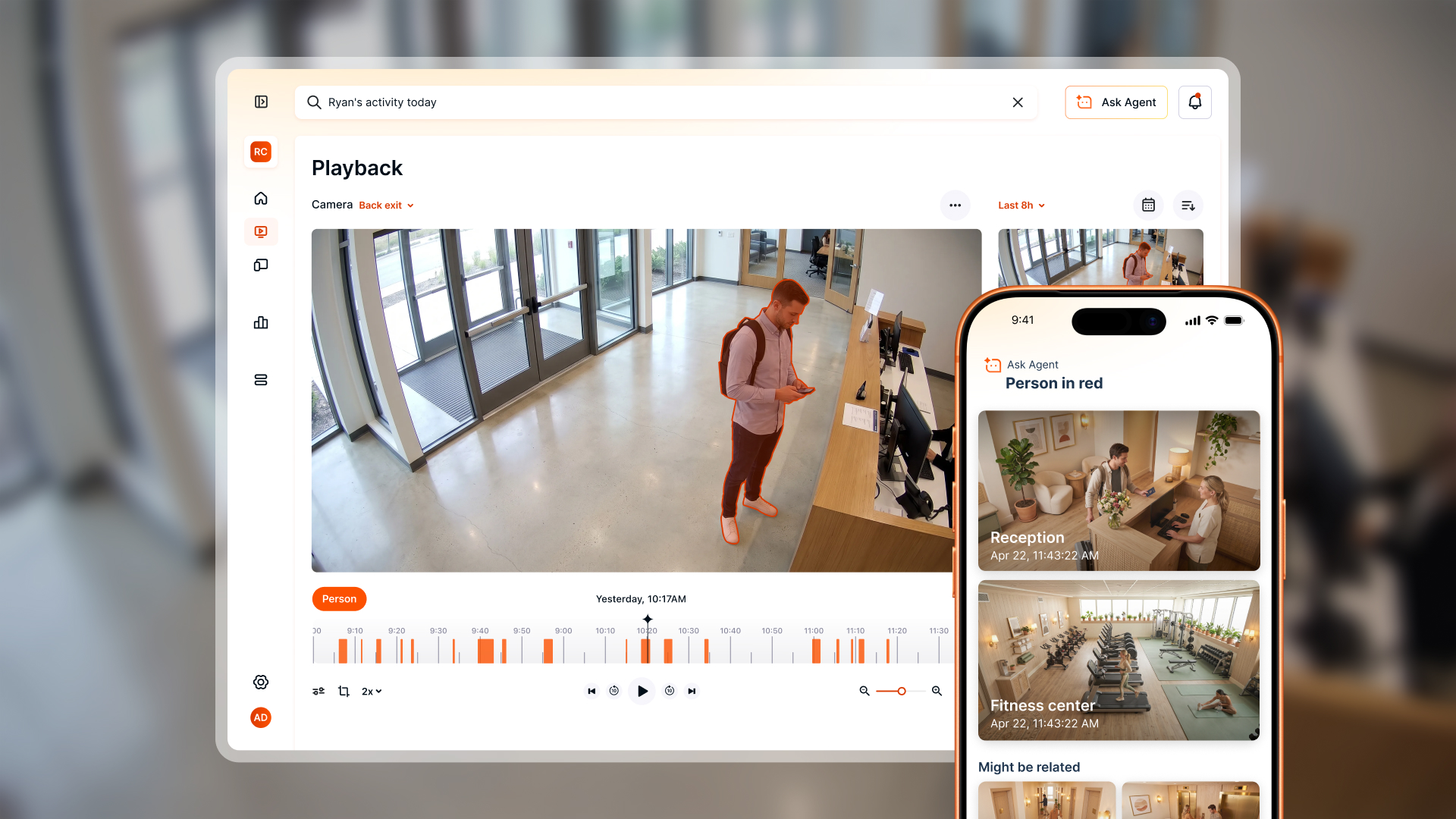Go to the Home sidebar icon

click(x=261, y=198)
